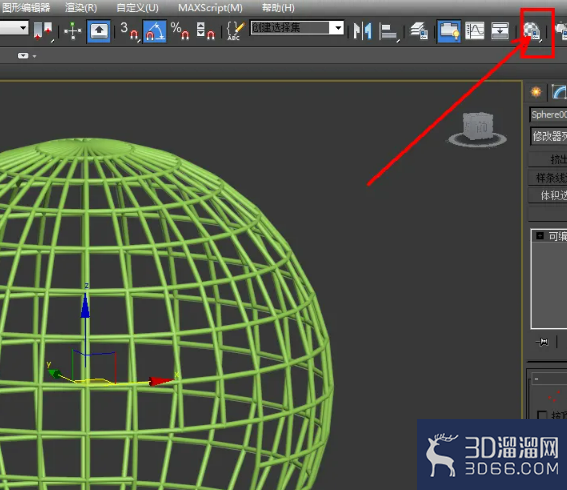Open the 修改器列表 modifier list dropdown
Image resolution: width=567 pixels, height=490 pixels.
[548, 136]
